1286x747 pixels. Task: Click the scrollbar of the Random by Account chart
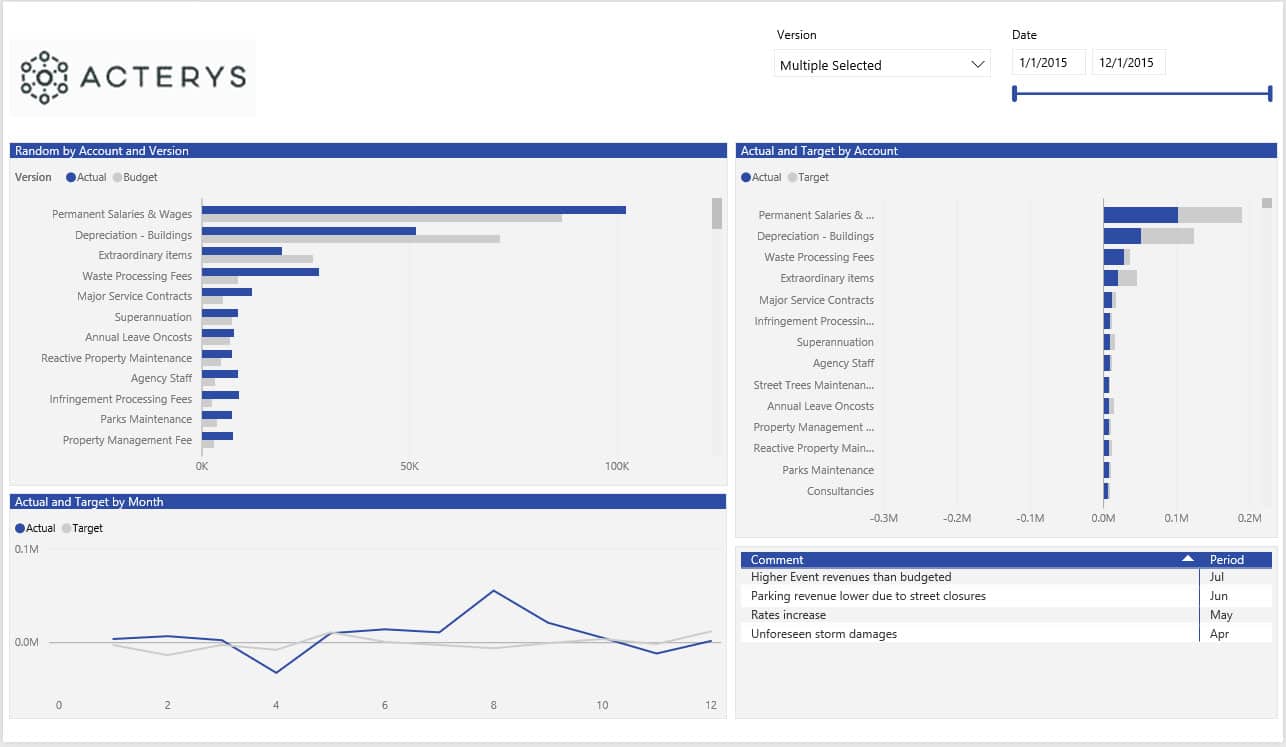pos(717,214)
